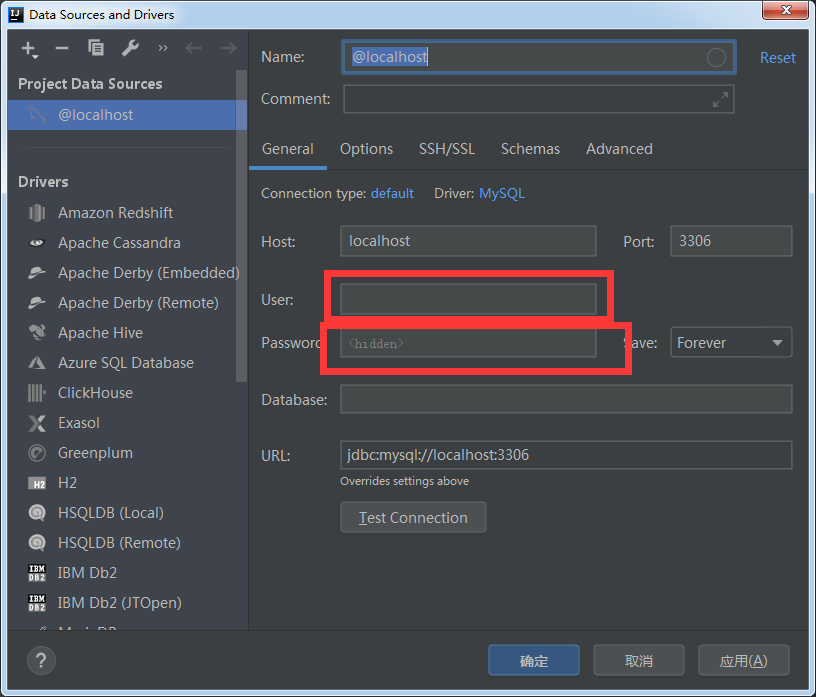Screen dimensions: 816x697
Task: Focus the User input field
Action: coord(468,299)
